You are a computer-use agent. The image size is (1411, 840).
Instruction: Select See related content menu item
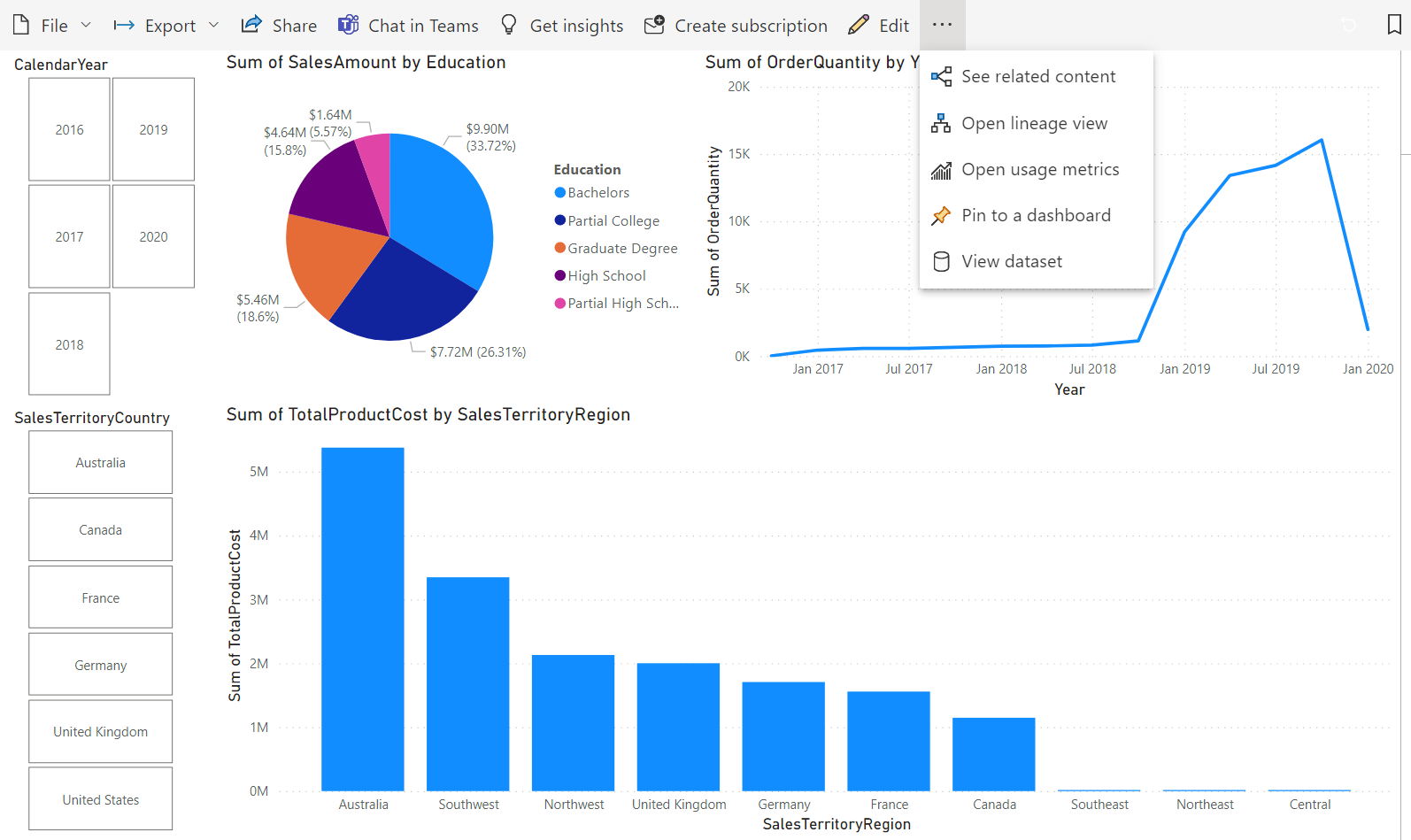click(x=1037, y=77)
